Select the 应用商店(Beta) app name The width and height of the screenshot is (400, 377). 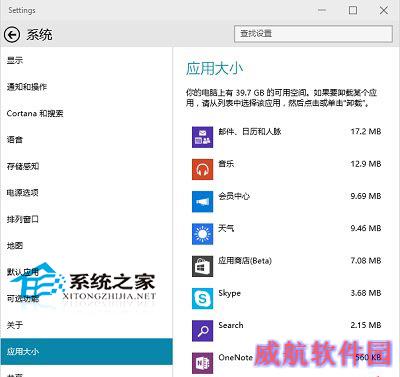(x=245, y=261)
